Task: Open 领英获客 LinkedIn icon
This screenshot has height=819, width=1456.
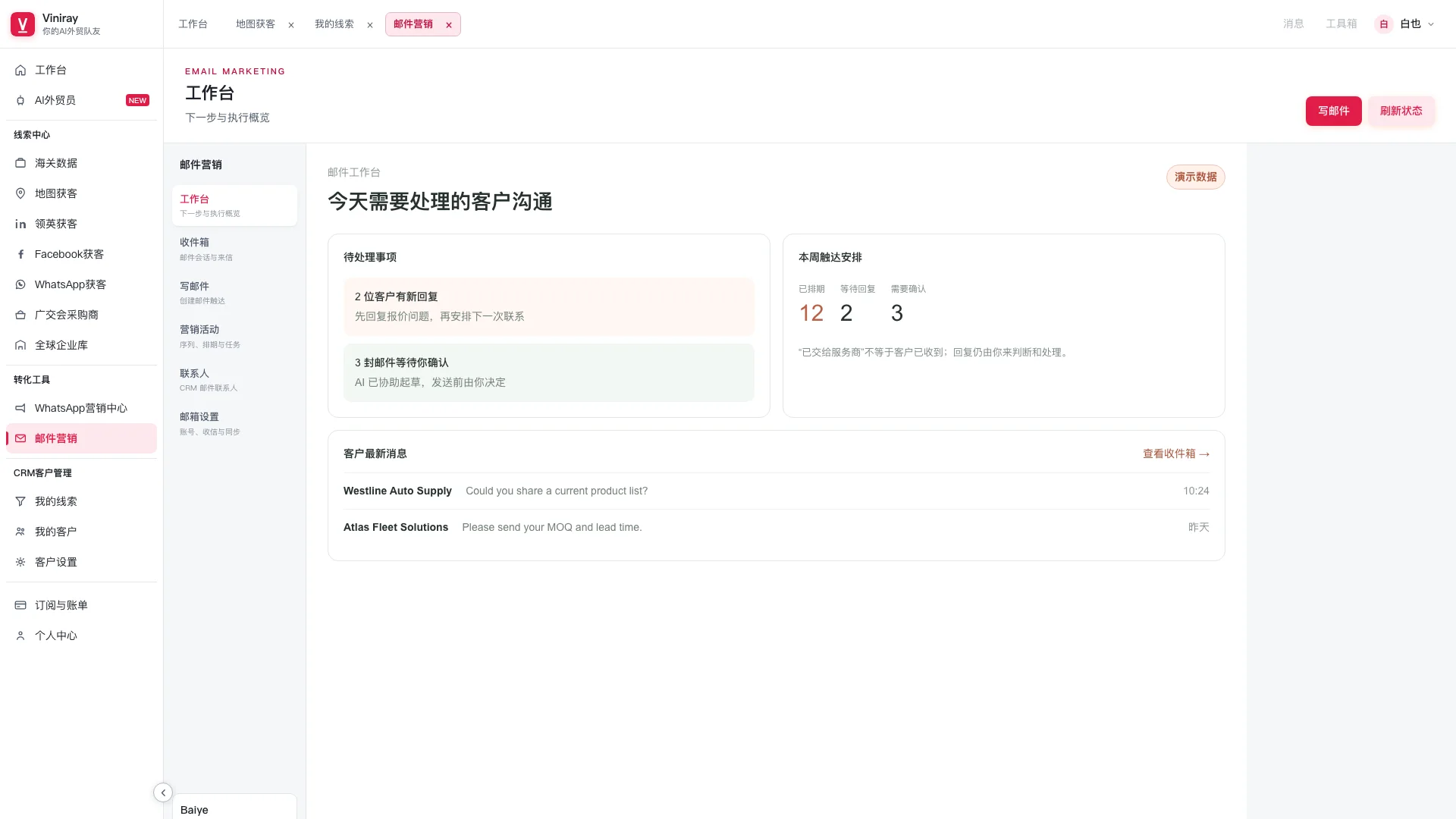Action: [20, 224]
